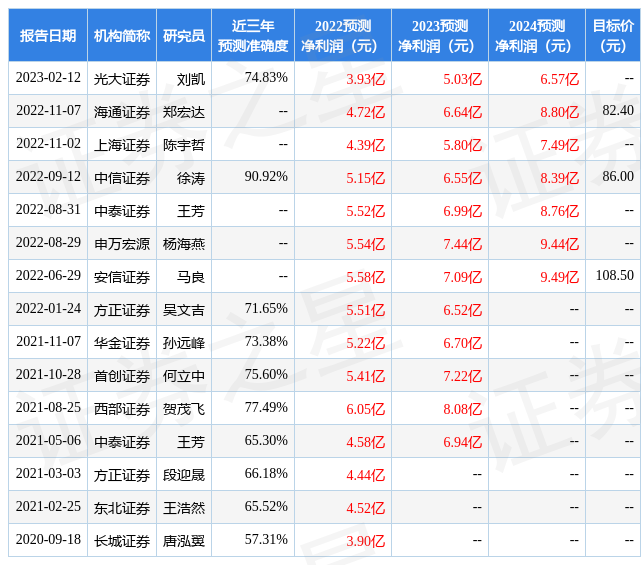Click the 2022预测净利润 column header

[343, 35]
